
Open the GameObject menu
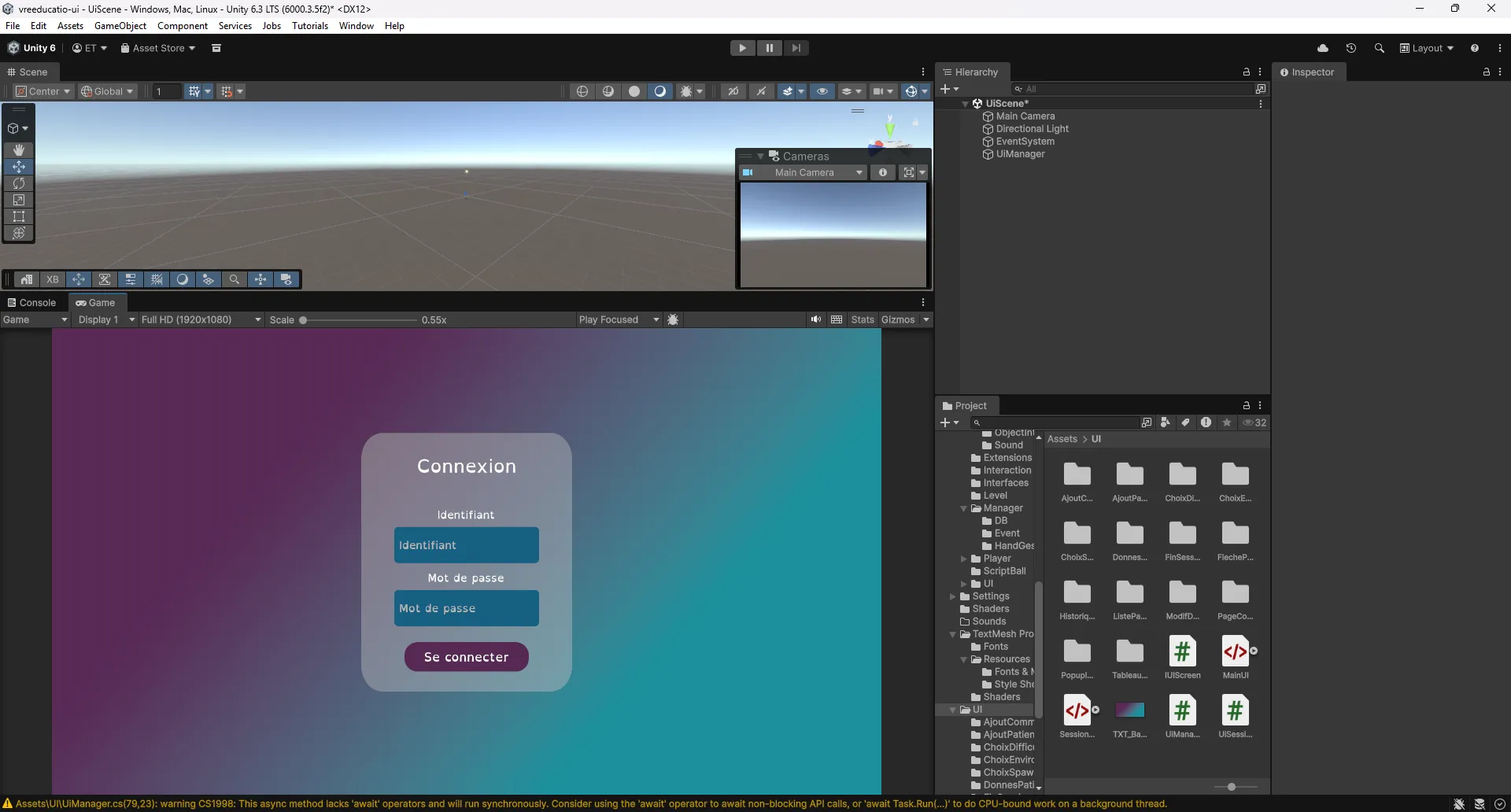click(120, 26)
